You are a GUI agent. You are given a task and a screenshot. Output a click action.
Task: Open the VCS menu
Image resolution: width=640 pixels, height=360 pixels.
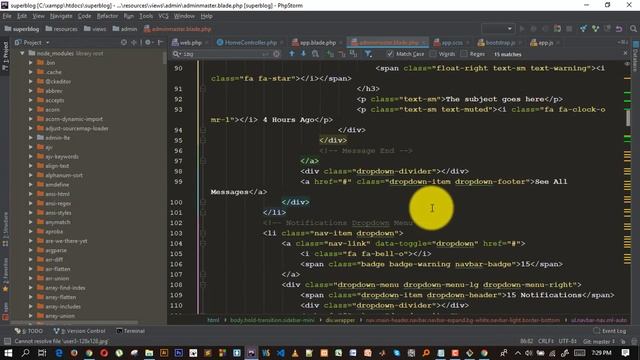pos(163,16)
